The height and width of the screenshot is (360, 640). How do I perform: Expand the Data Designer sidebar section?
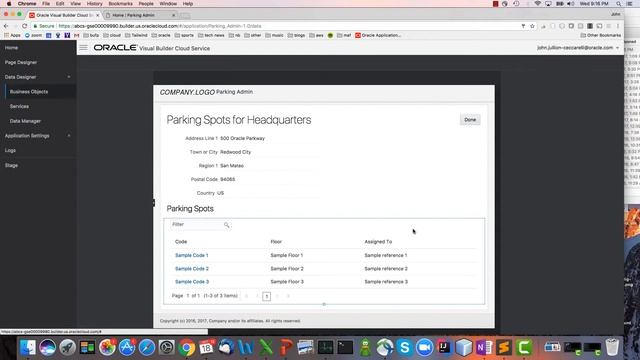tap(69, 77)
